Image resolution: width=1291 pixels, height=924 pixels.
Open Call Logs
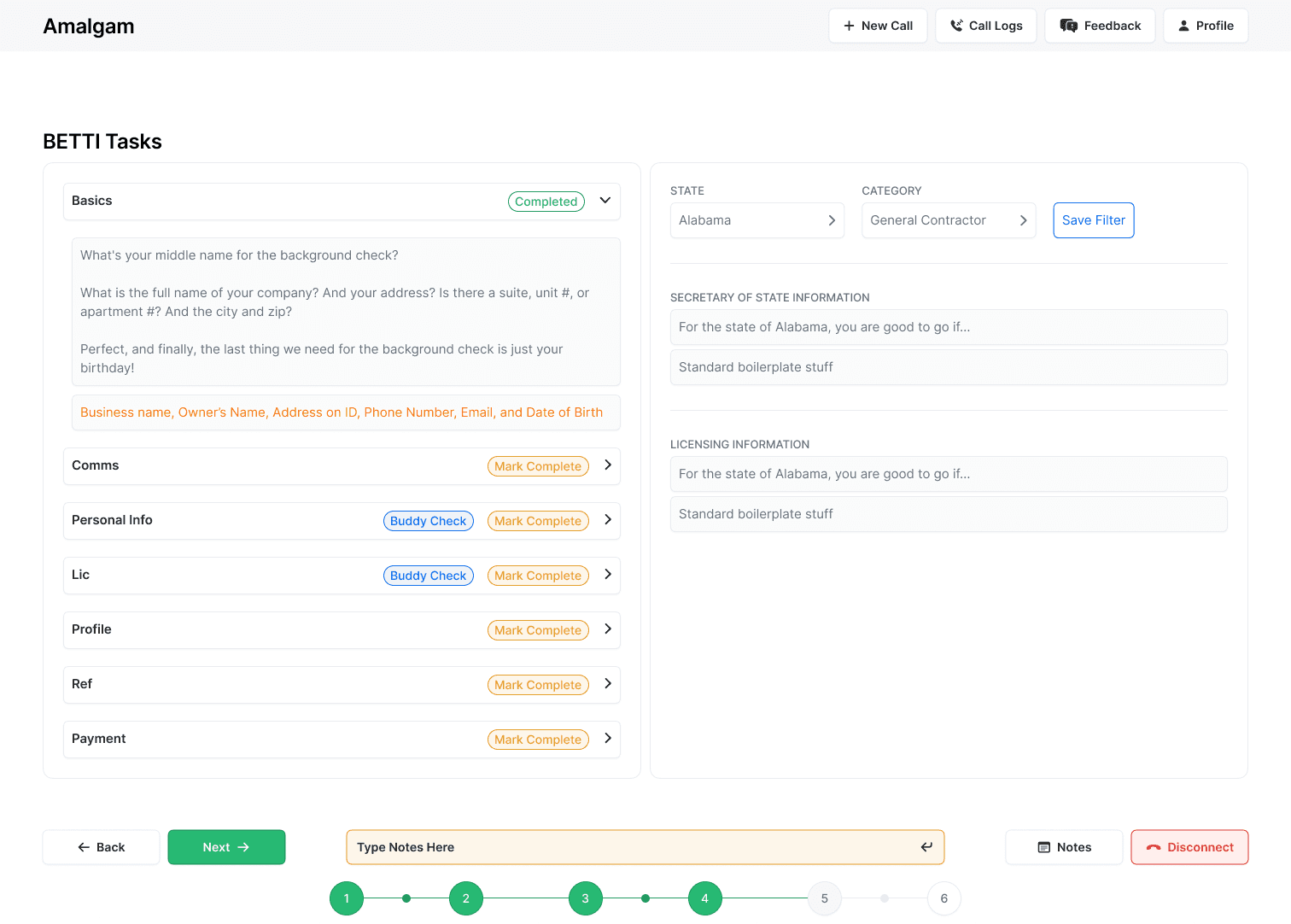[x=986, y=26]
